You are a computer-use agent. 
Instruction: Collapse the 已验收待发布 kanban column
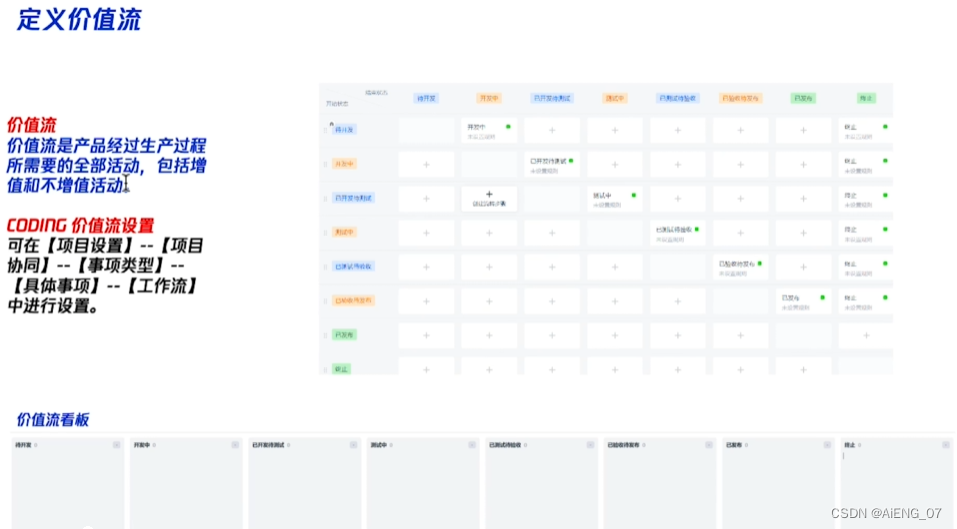point(709,445)
